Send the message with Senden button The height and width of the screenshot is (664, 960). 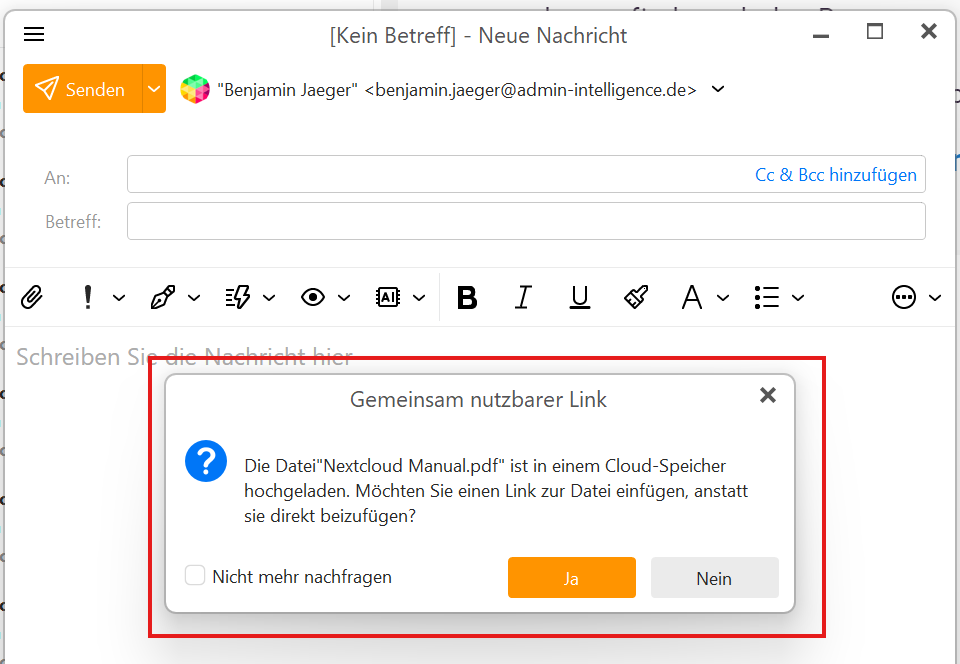83,89
